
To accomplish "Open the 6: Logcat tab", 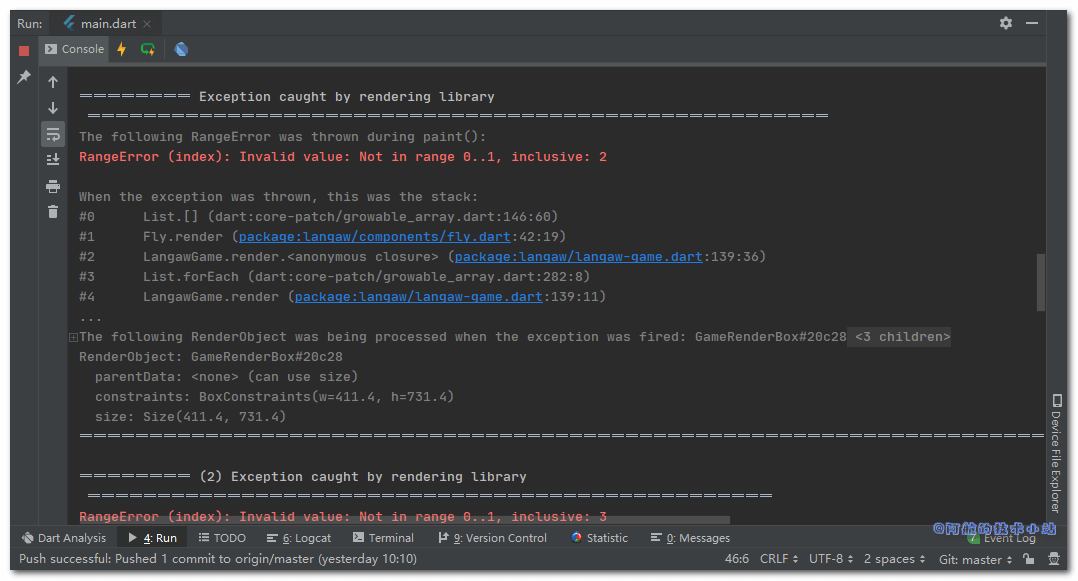I will pyautogui.click(x=299, y=538).
